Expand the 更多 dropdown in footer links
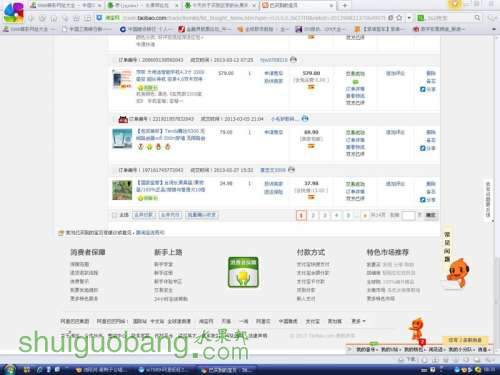 pyautogui.click(x=358, y=321)
